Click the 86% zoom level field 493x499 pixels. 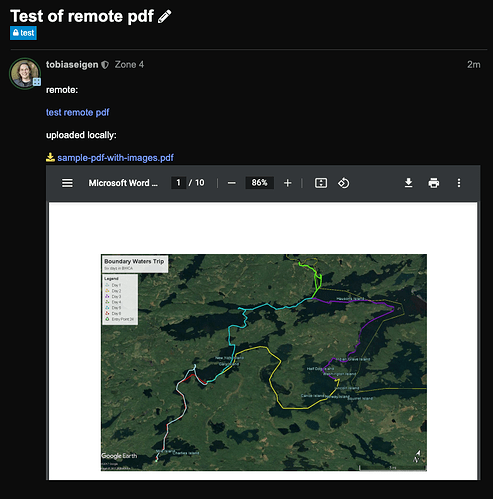[x=259, y=183]
